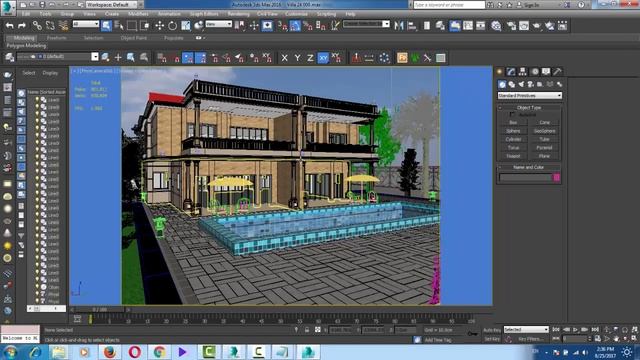Click the Undo arrow in the main toolbar
Viewport: 640px width, 360px height.
9,26
